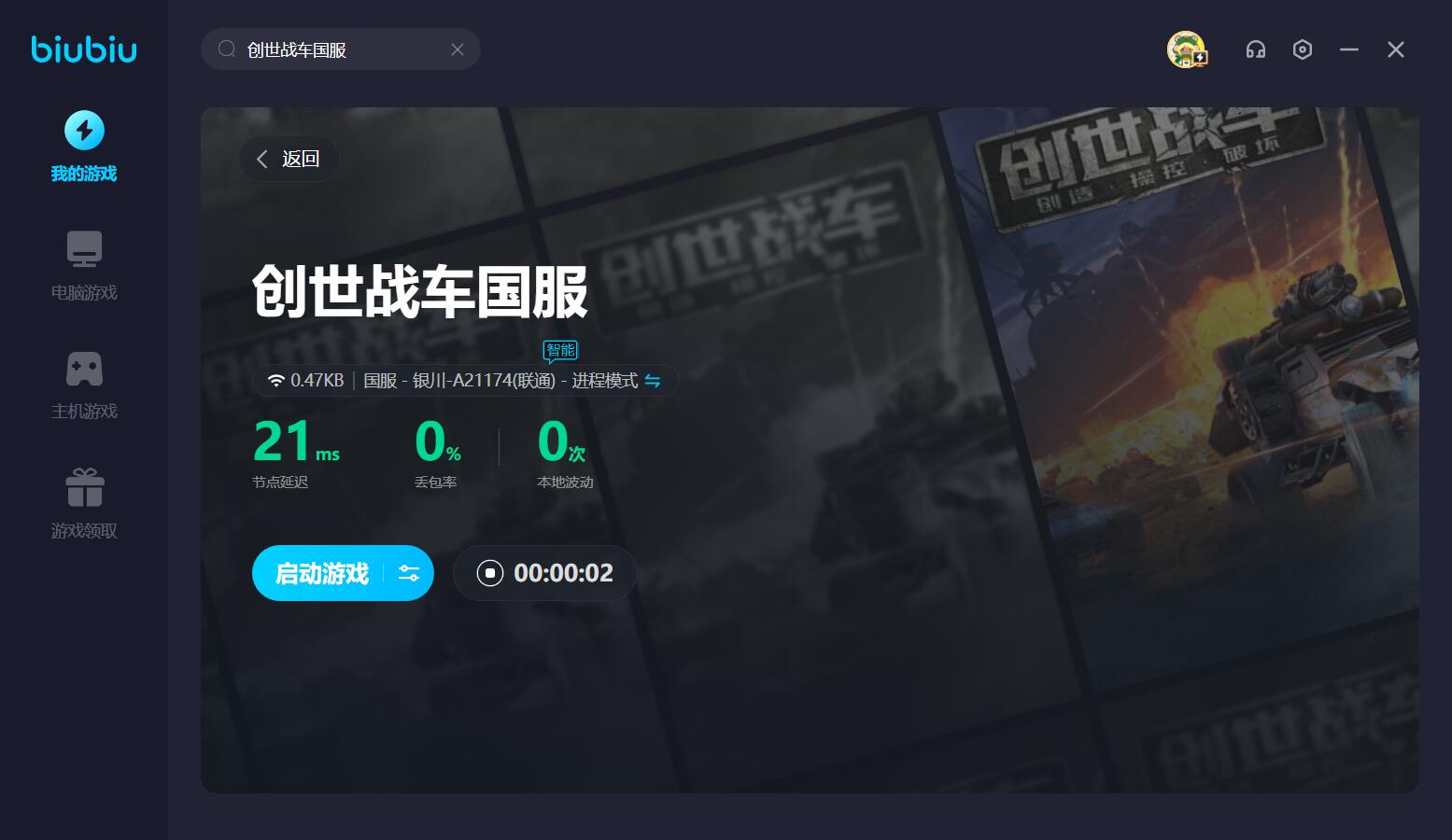
Task: Open the My Games lightning icon
Action: pos(84,131)
